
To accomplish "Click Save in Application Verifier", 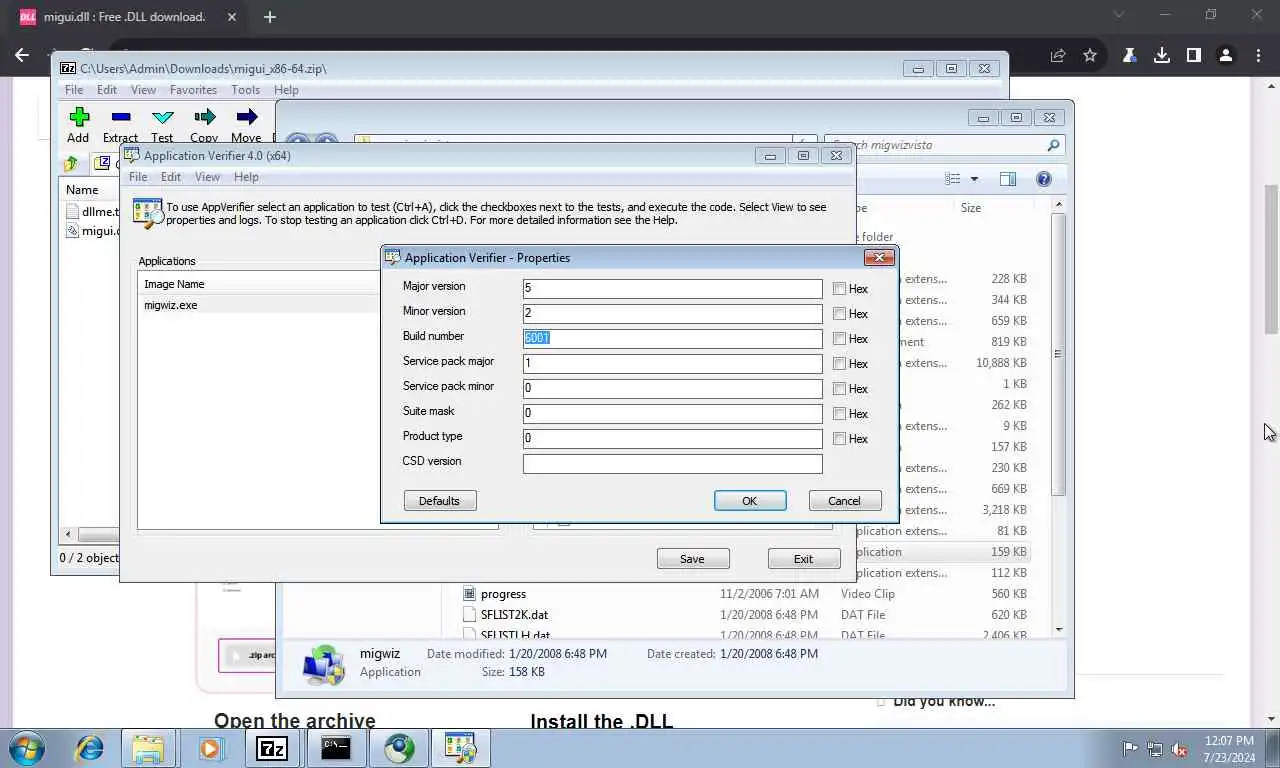I will [692, 559].
